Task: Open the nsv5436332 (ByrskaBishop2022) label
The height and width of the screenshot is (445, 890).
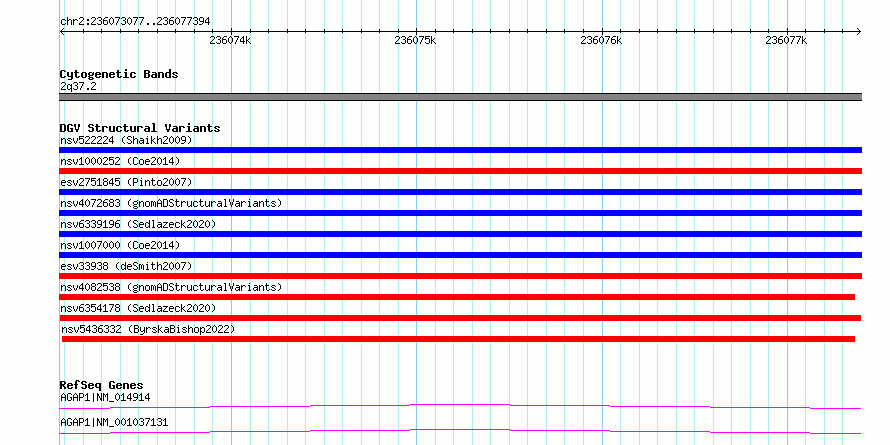Action: [x=148, y=329]
